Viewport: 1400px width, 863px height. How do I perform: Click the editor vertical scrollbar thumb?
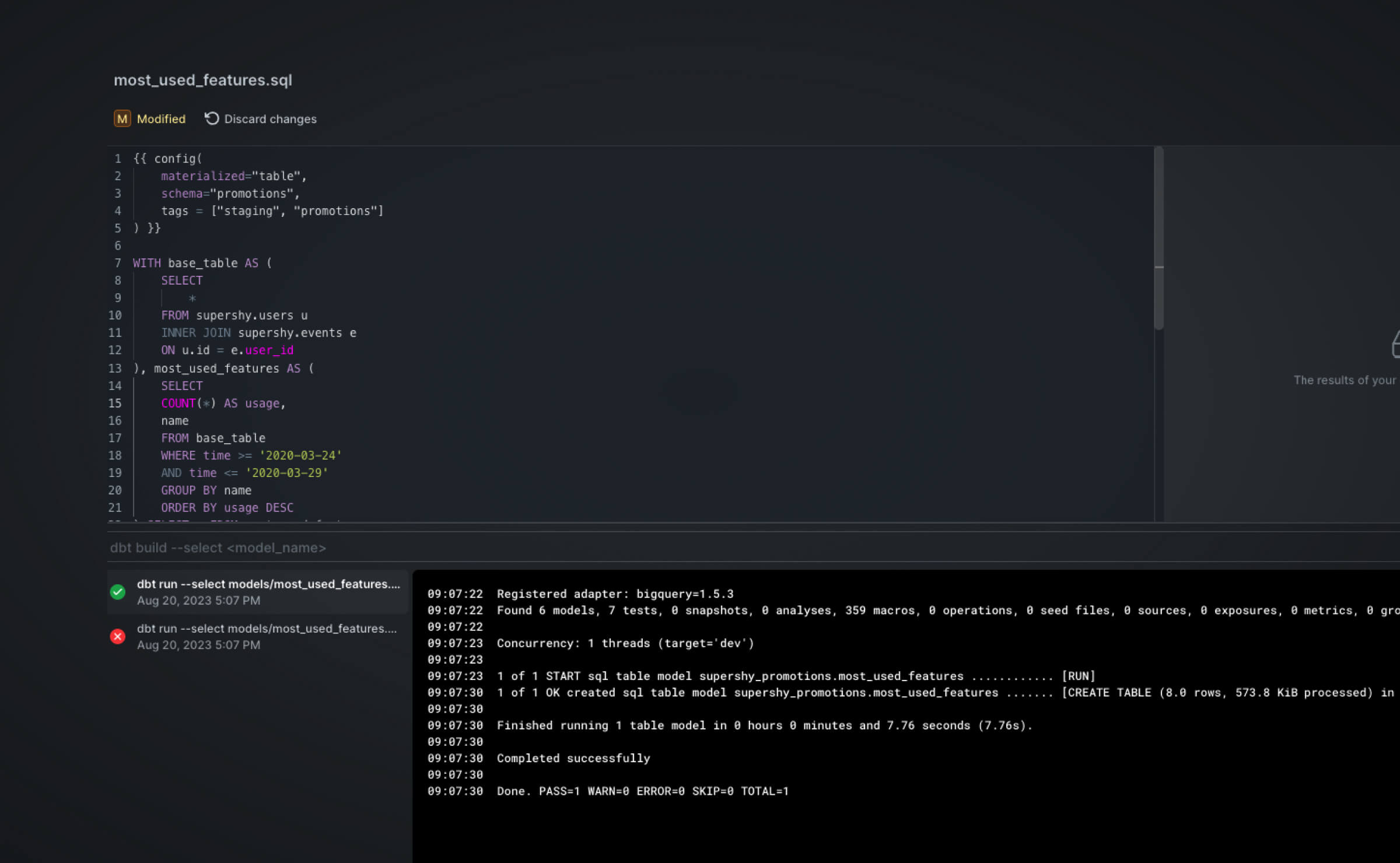(x=1158, y=239)
